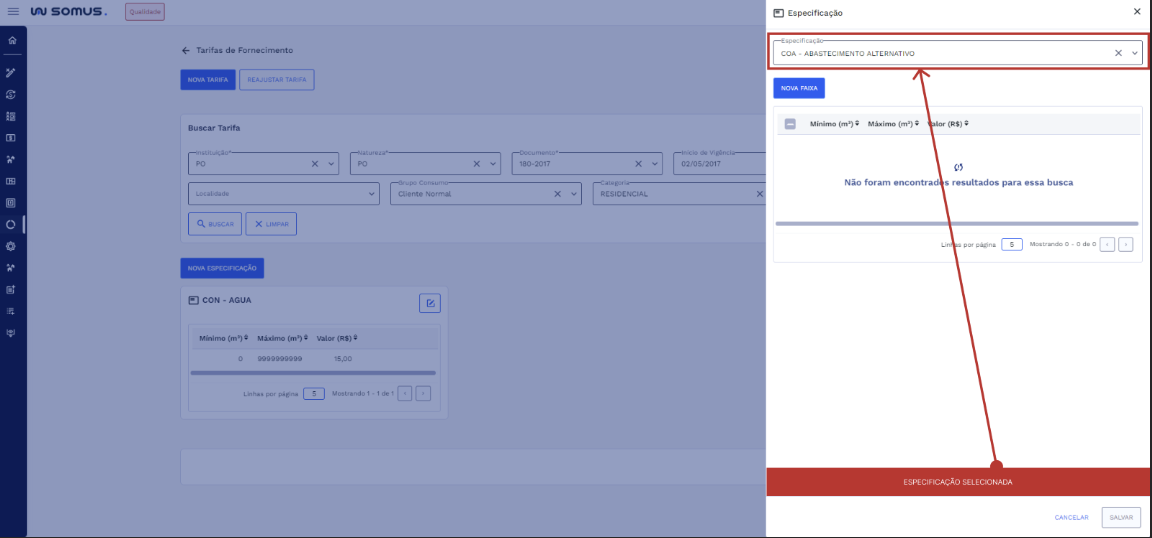Click the NOVA FAIXA button
The image size is (1152, 538).
pos(799,88)
